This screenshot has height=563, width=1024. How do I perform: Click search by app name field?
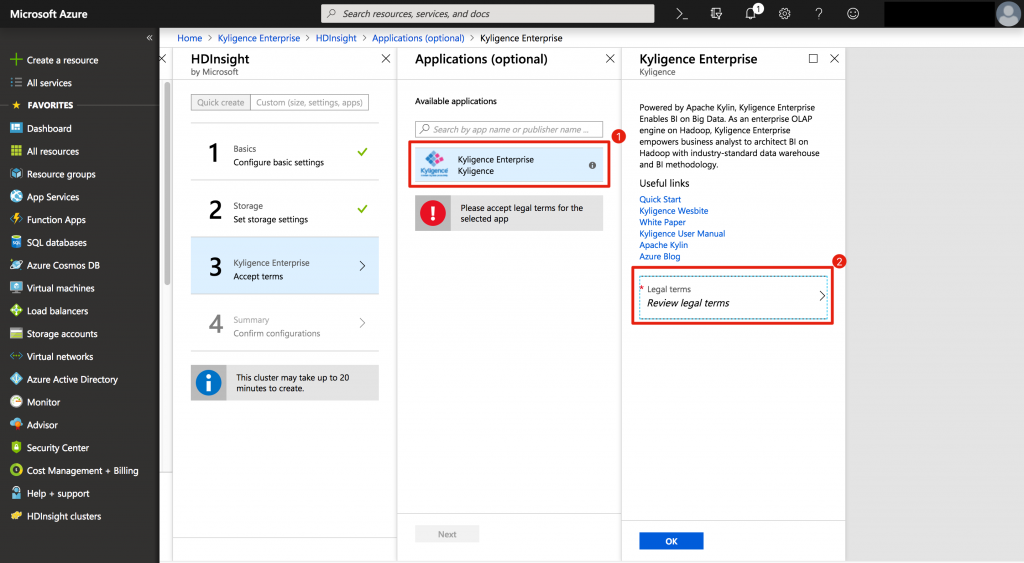pos(509,129)
